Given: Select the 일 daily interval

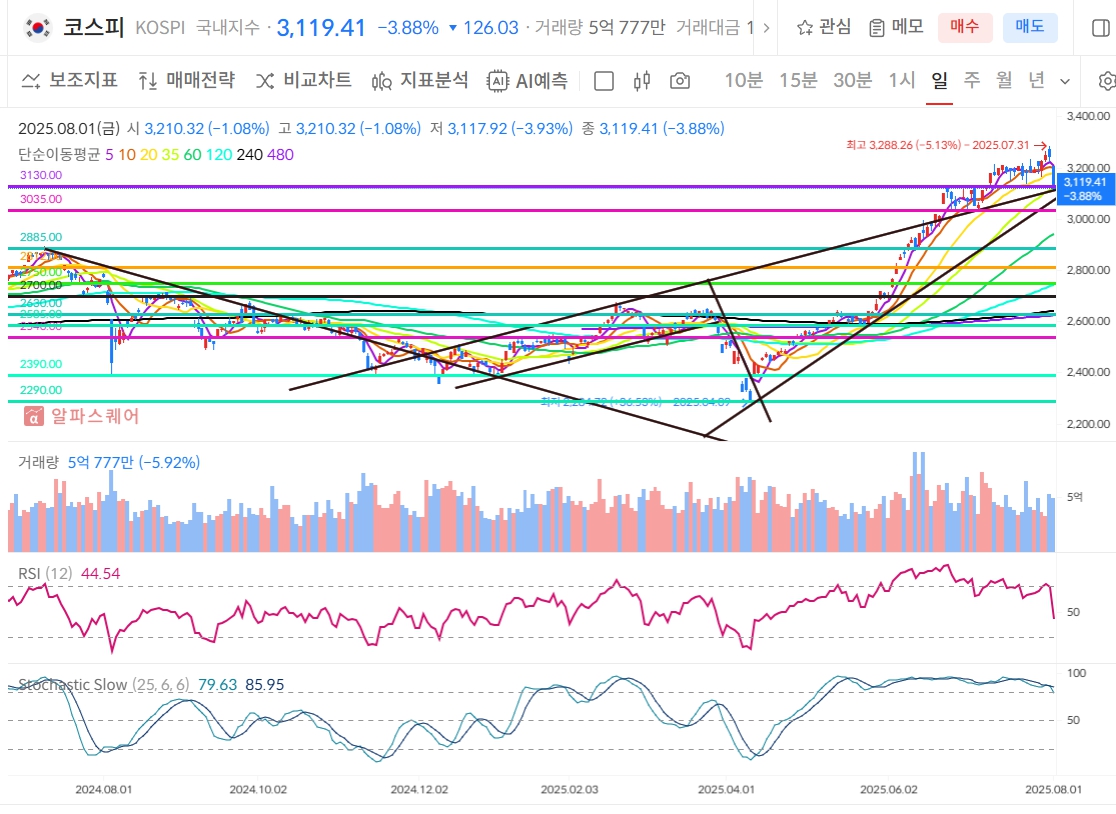Looking at the screenshot, I should (x=939, y=80).
